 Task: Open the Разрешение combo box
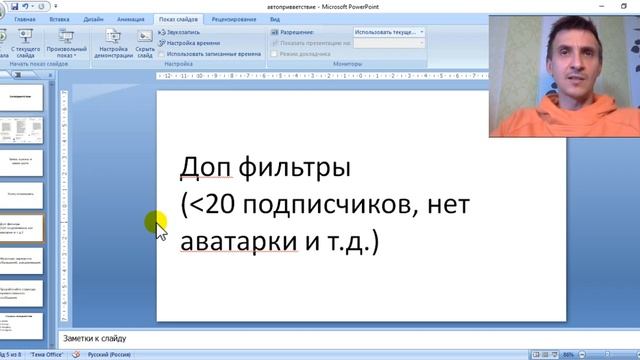pos(389,32)
